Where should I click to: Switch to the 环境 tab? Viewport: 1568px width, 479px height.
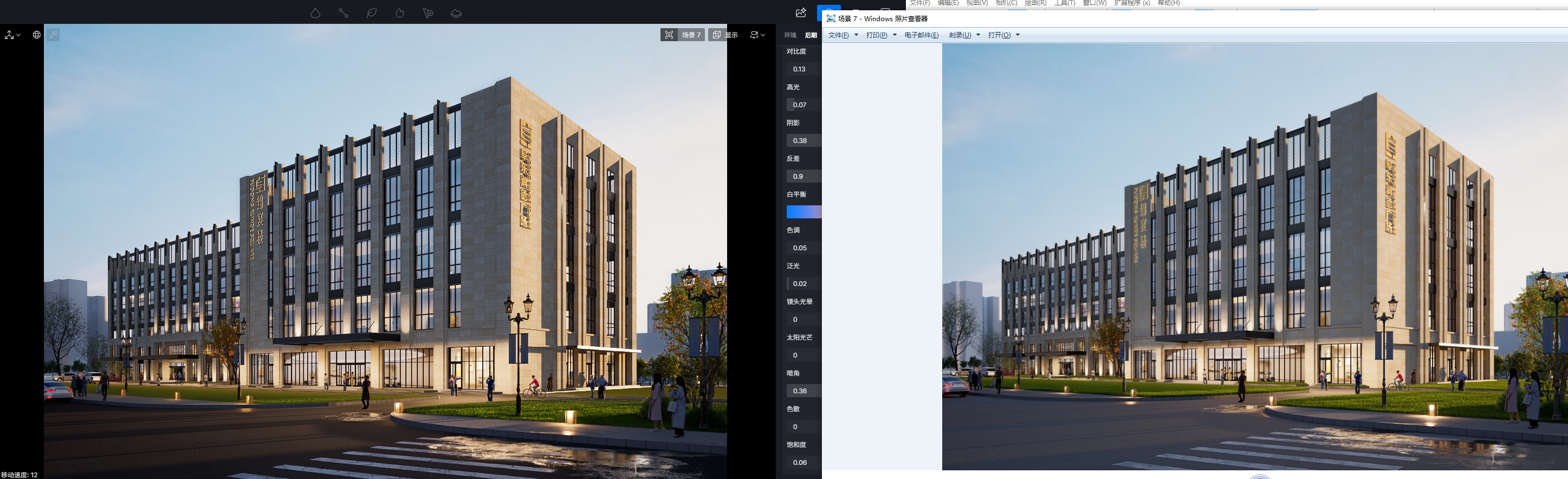click(x=790, y=35)
